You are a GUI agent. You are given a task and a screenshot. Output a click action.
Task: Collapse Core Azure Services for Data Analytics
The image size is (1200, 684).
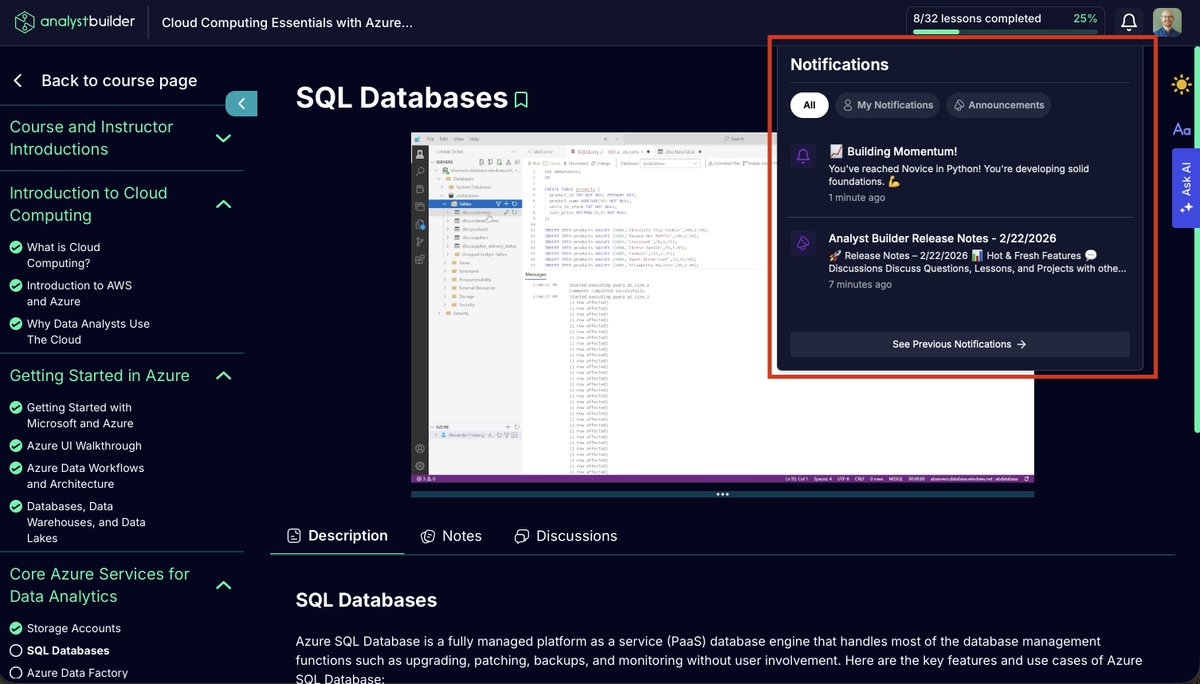223,585
